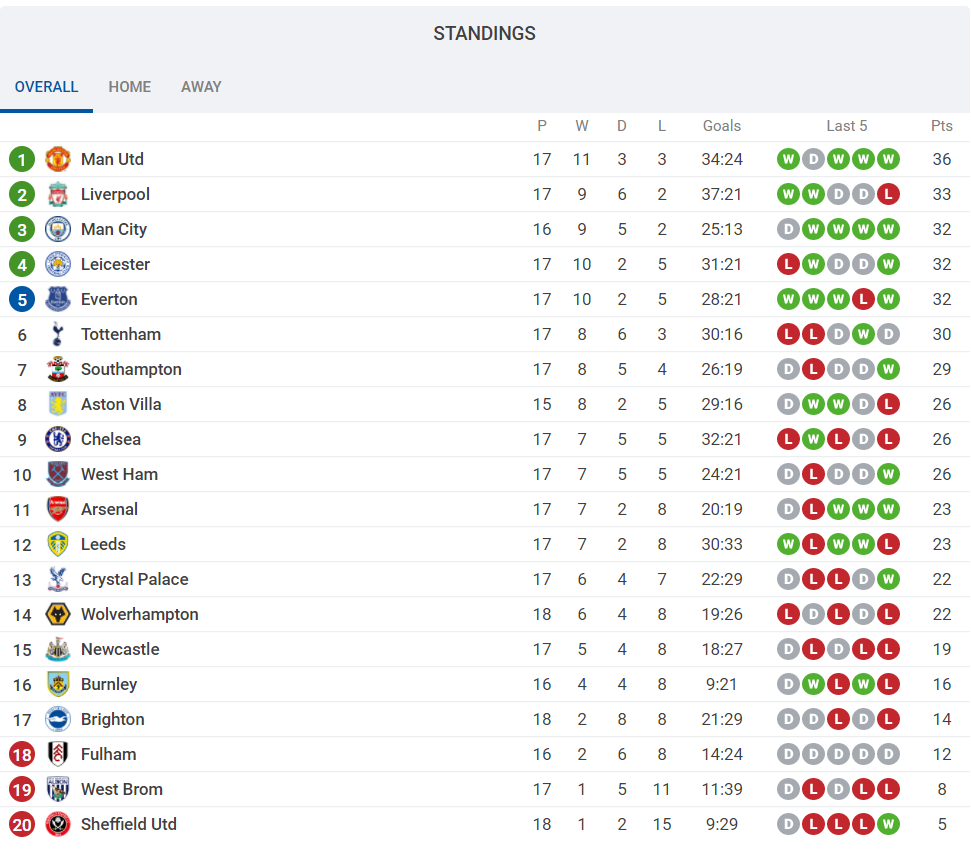The width and height of the screenshot is (971, 850).
Task: Click Sheffield Utd's green W form badge
Action: tap(888, 824)
